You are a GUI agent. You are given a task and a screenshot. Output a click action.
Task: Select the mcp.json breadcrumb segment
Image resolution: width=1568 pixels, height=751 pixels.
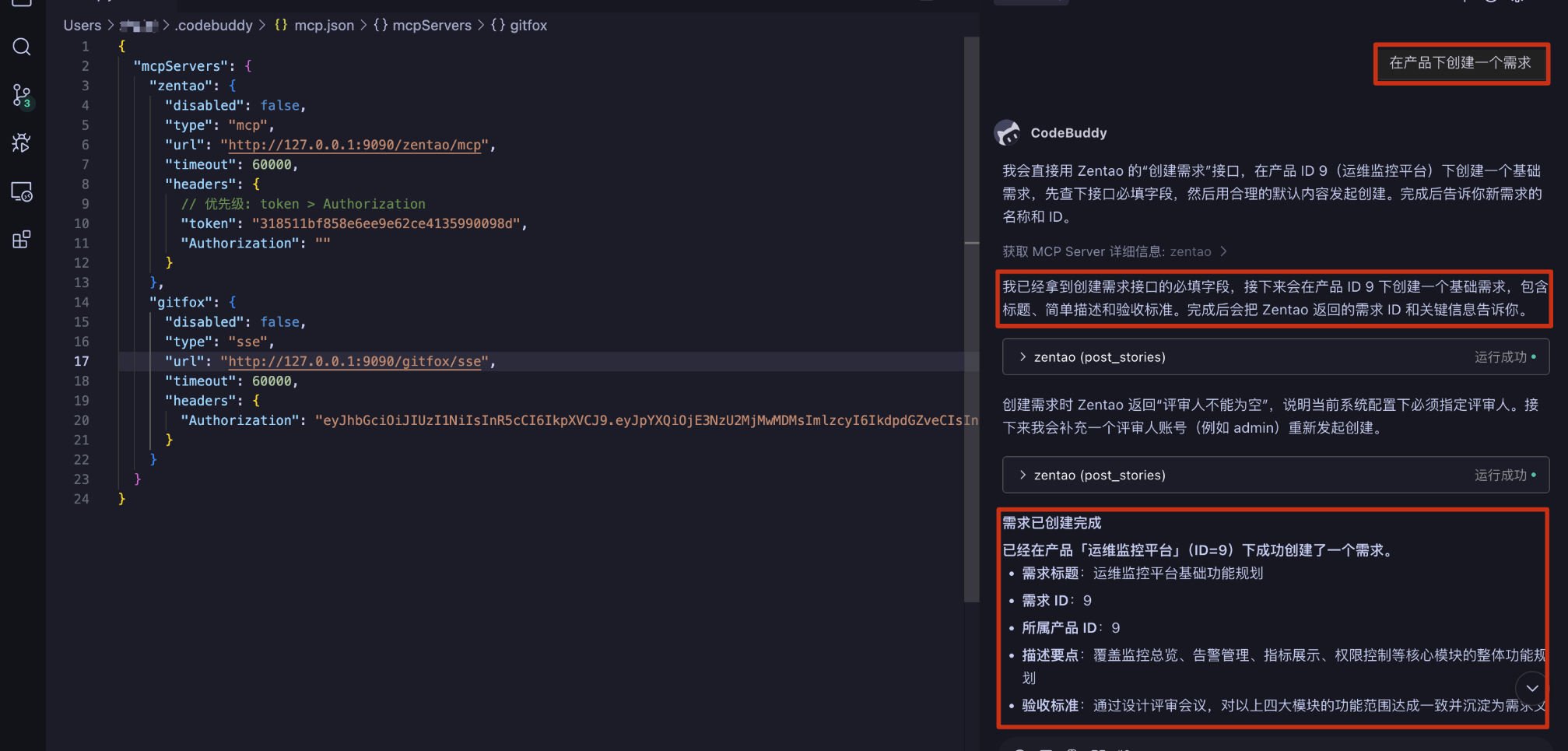pyautogui.click(x=314, y=25)
